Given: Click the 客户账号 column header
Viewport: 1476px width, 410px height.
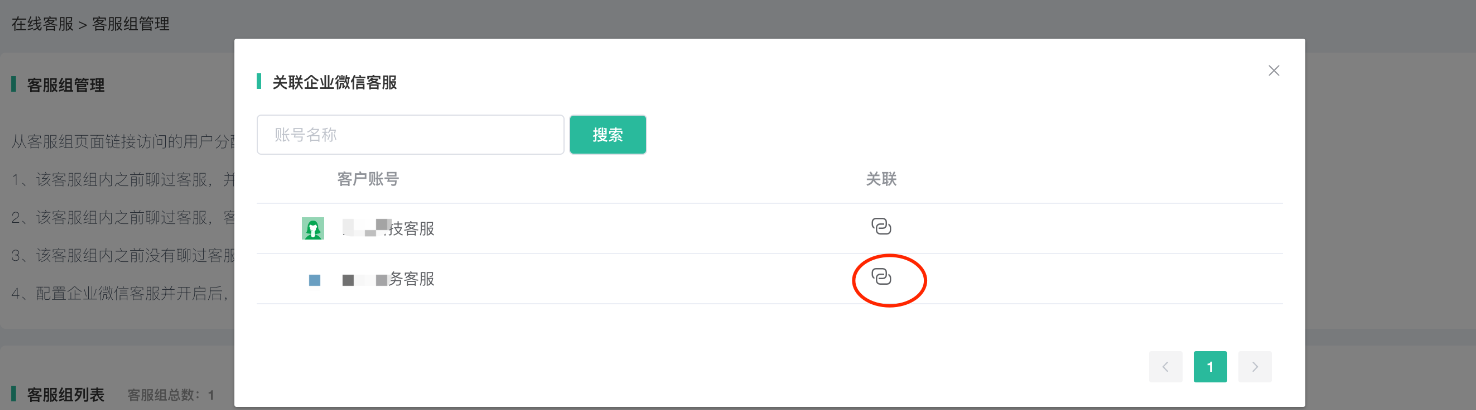Looking at the screenshot, I should tap(368, 179).
